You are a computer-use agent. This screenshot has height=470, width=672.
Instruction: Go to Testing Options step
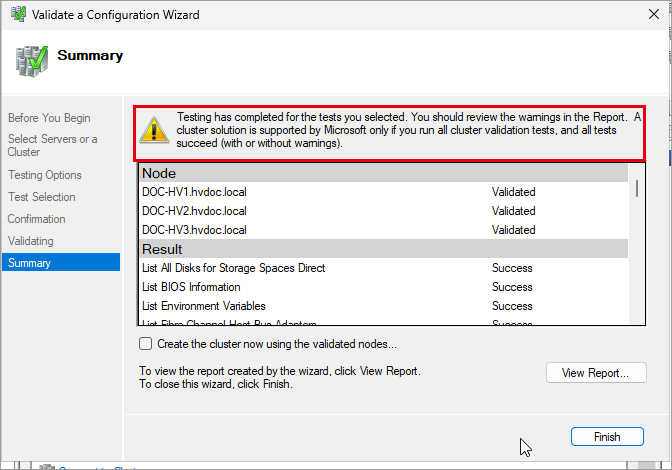coord(45,175)
